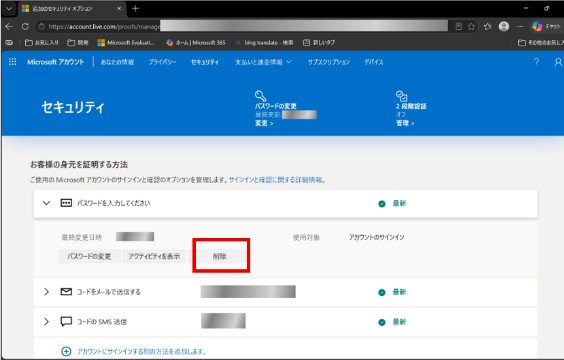
Task: Open プライバシー menu item
Action: point(162,62)
